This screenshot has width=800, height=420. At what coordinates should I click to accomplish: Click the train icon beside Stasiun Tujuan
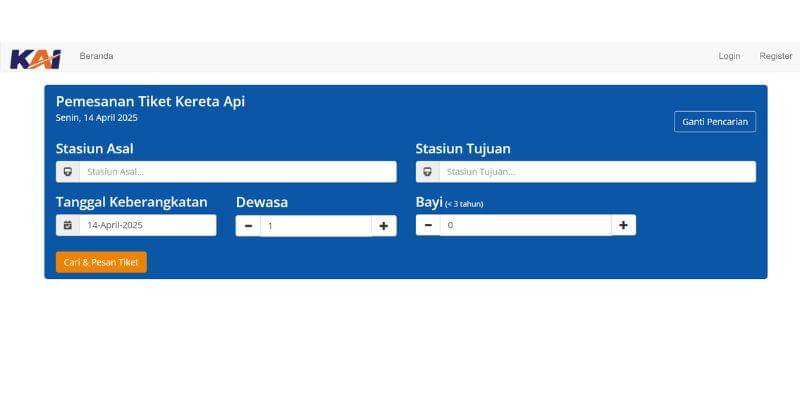[x=427, y=172]
